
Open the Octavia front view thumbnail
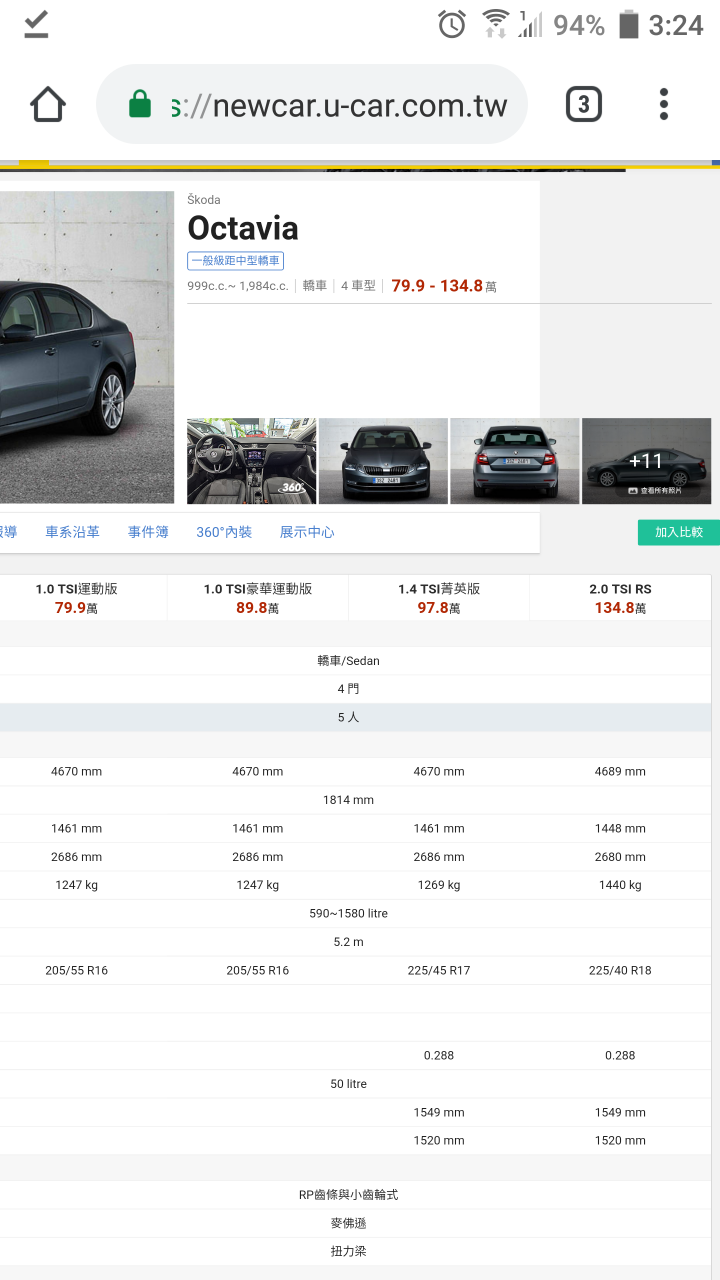coord(383,461)
